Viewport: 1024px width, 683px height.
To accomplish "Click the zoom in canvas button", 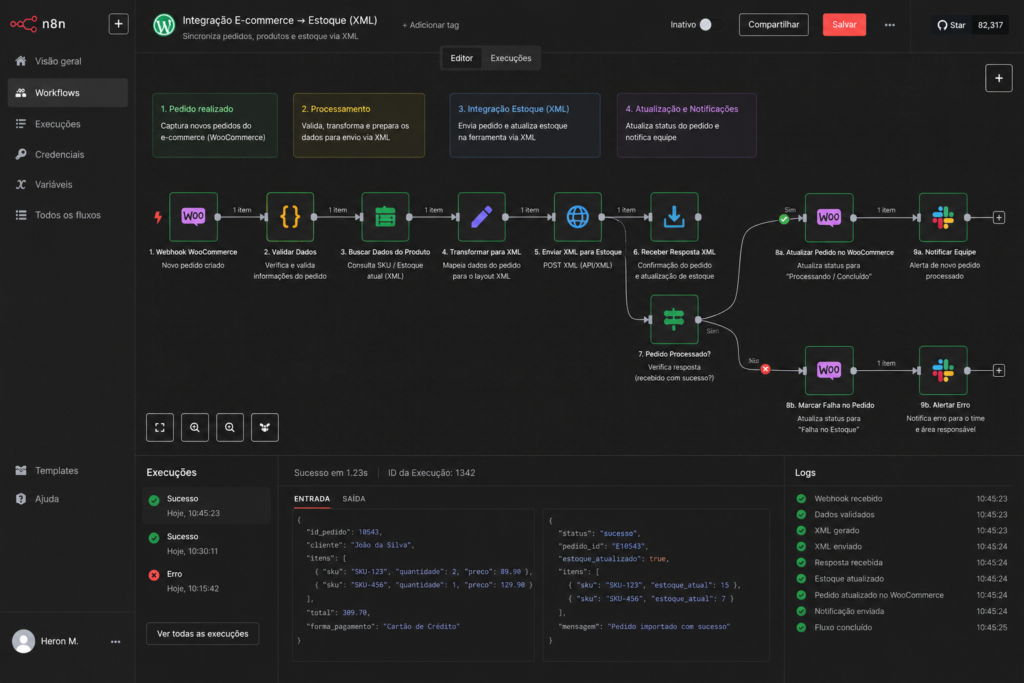I will 195,428.
